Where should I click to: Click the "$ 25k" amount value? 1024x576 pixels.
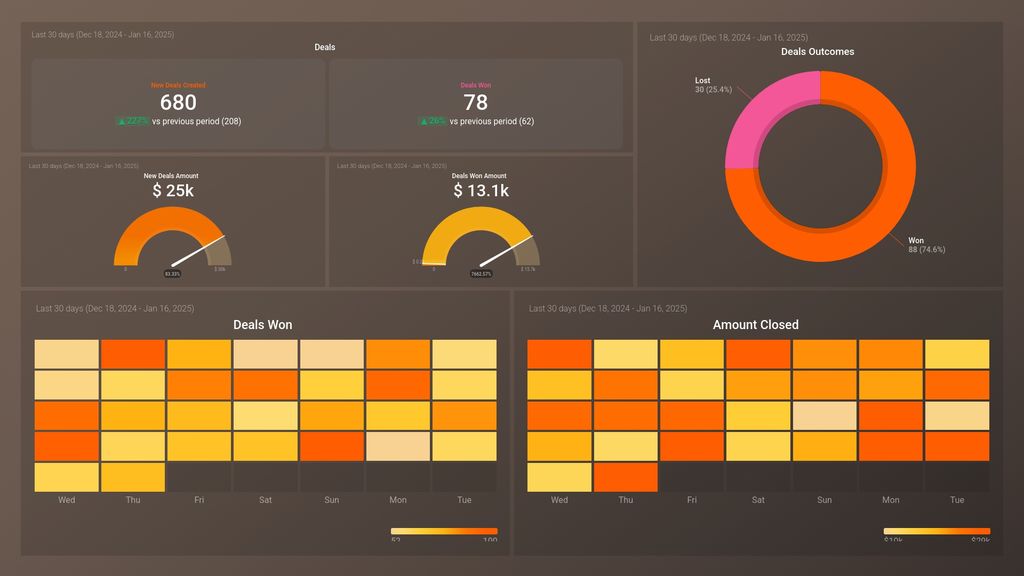[x=173, y=191]
